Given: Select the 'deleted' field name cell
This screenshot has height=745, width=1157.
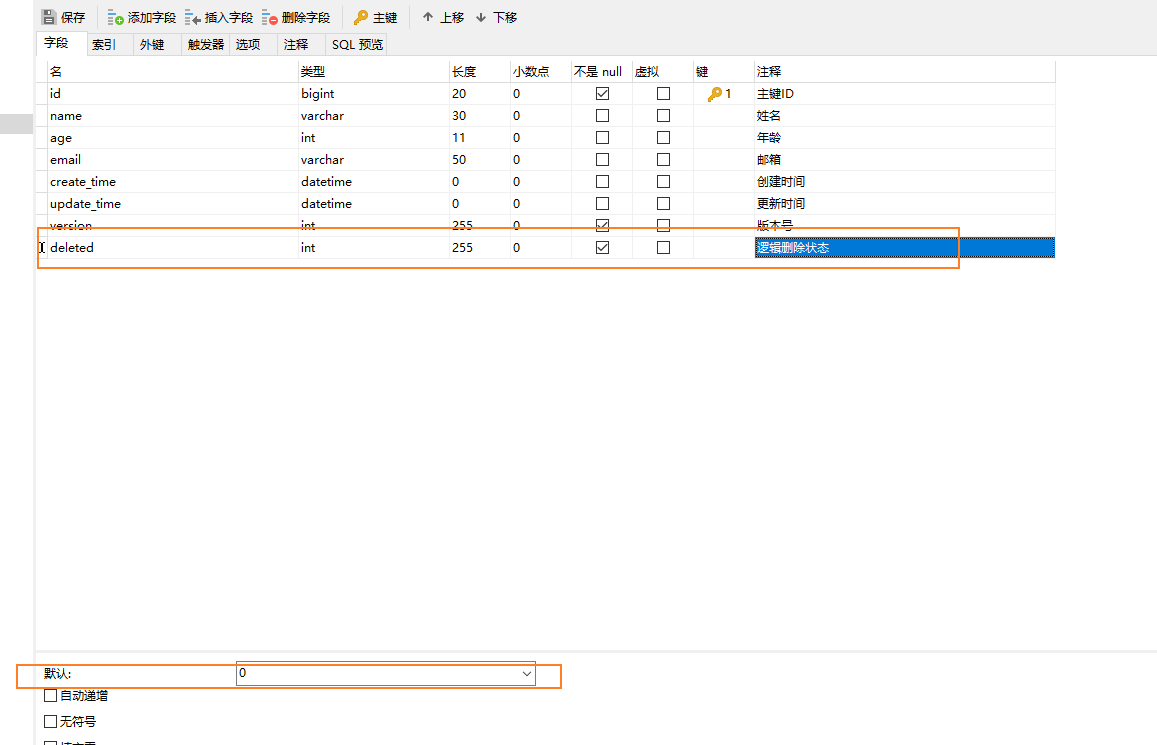Looking at the screenshot, I should tap(173, 248).
